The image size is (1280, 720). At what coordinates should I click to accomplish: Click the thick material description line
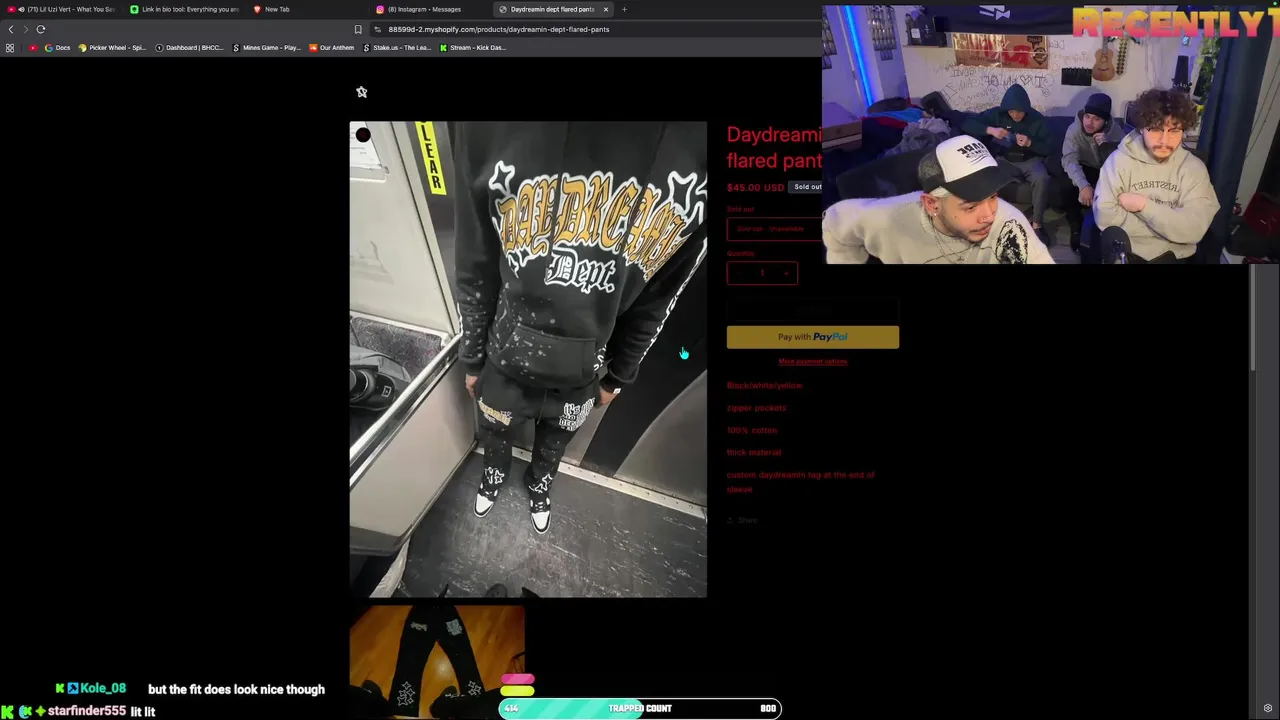click(754, 452)
